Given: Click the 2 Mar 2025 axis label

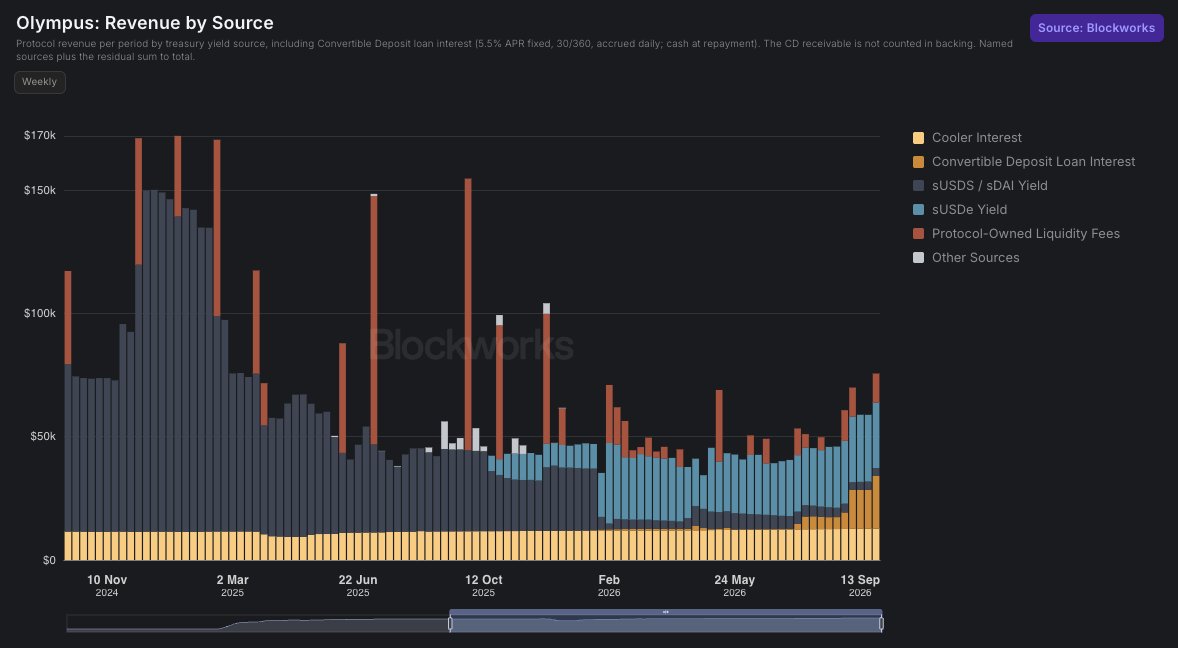Looking at the screenshot, I should click(x=232, y=586).
